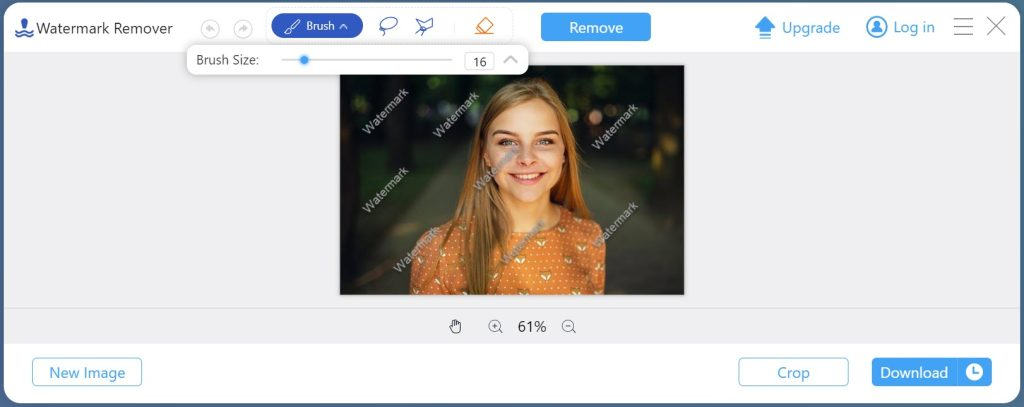Image resolution: width=1024 pixels, height=407 pixels.
Task: Click the Brush Size slider handle
Action: tap(304, 60)
